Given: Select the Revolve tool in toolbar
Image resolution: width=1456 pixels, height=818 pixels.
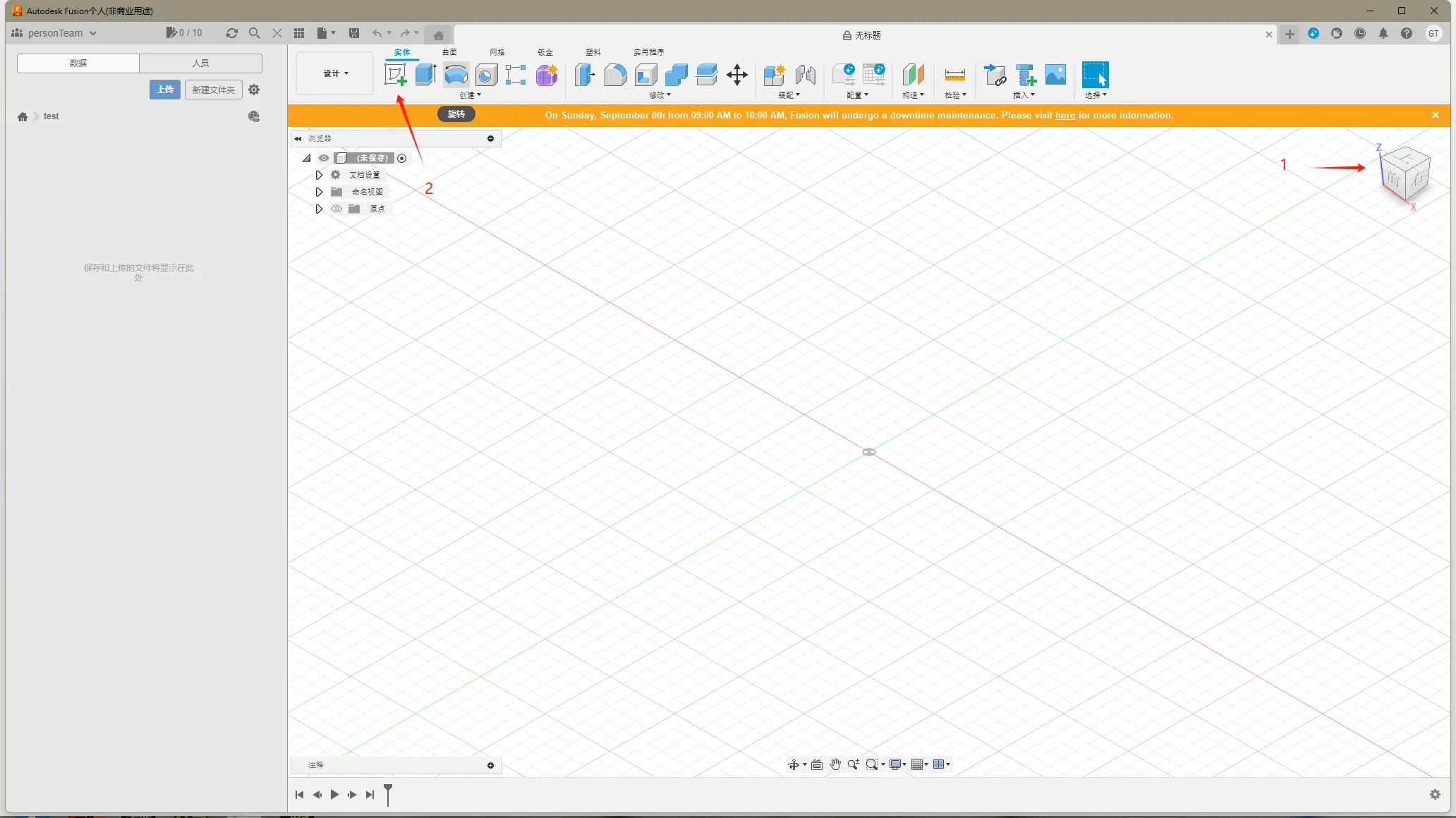Looking at the screenshot, I should [456, 74].
